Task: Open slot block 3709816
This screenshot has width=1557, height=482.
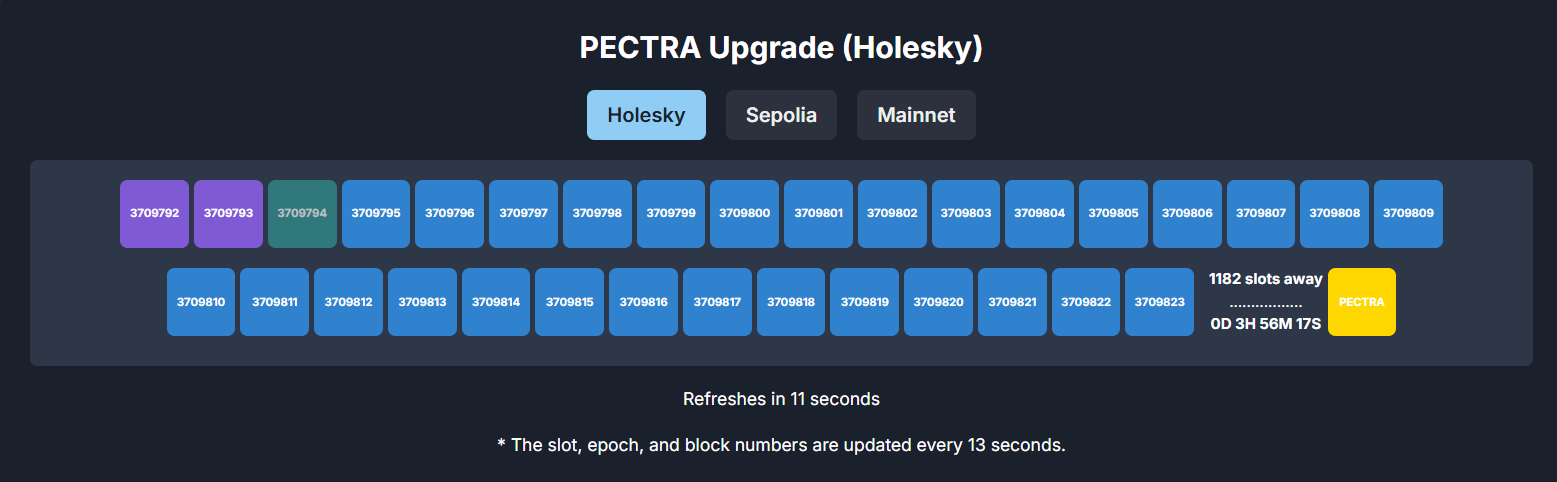Action: 643,302
